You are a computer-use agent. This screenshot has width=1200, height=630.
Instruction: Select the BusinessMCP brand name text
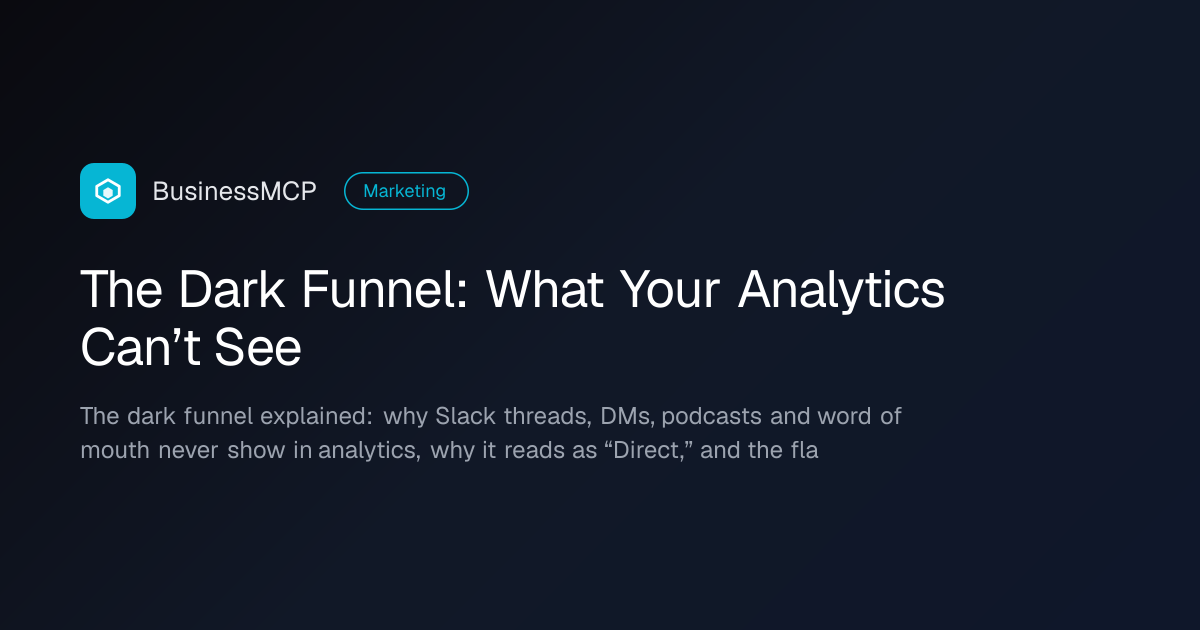[234, 191]
